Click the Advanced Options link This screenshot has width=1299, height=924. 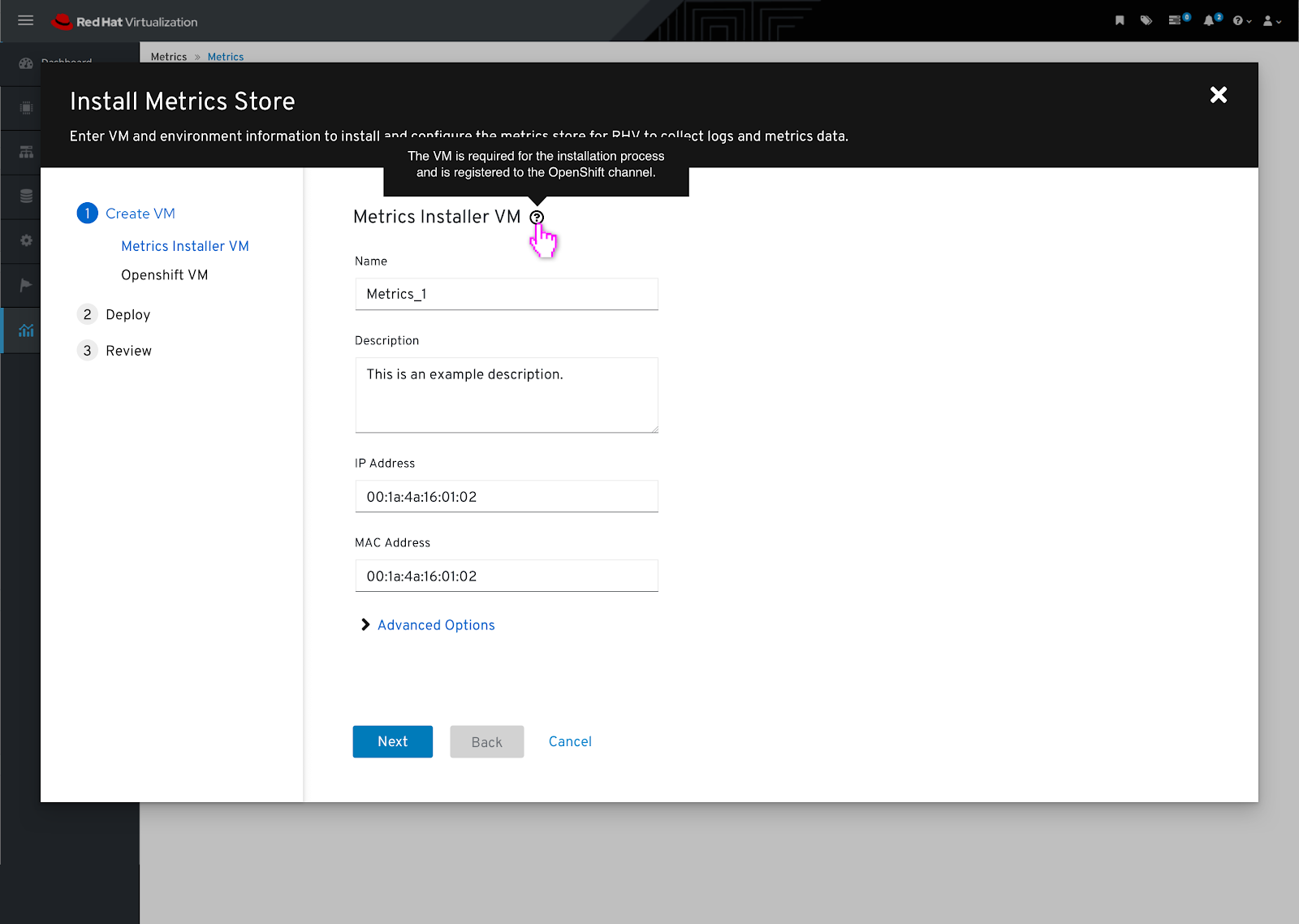pyautogui.click(x=436, y=625)
